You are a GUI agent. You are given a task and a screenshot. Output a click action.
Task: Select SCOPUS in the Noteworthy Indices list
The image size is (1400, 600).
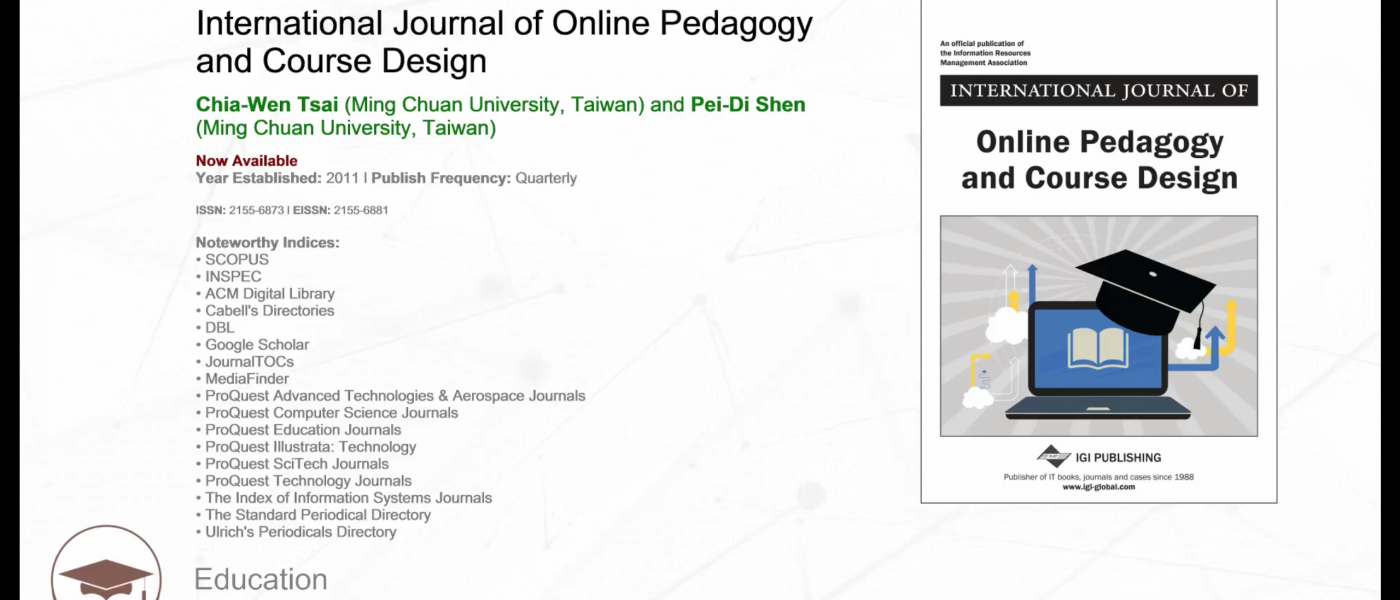coord(237,260)
